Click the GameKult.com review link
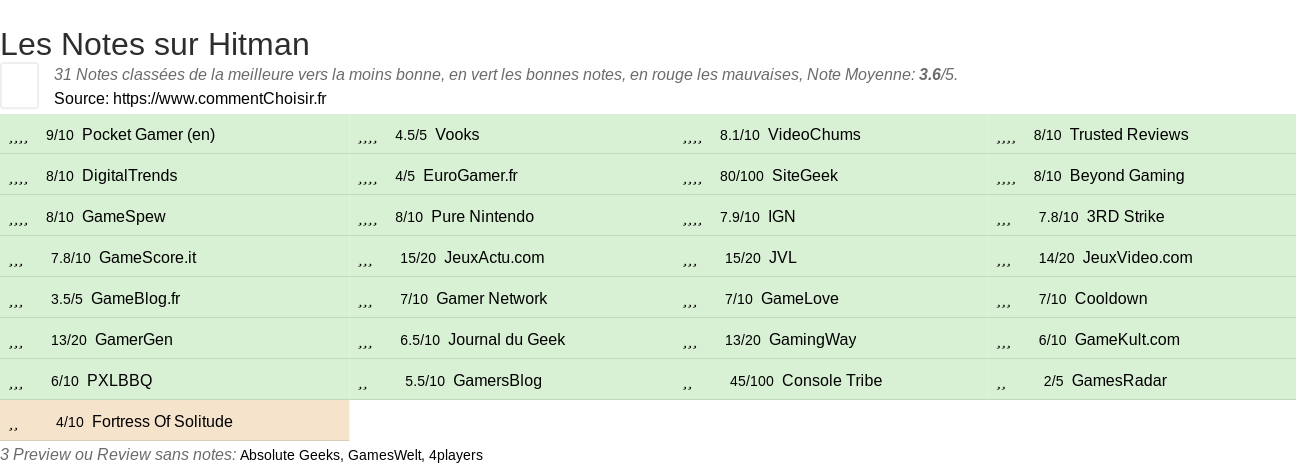Screen dimensions: 1296x466 click(x=1127, y=340)
